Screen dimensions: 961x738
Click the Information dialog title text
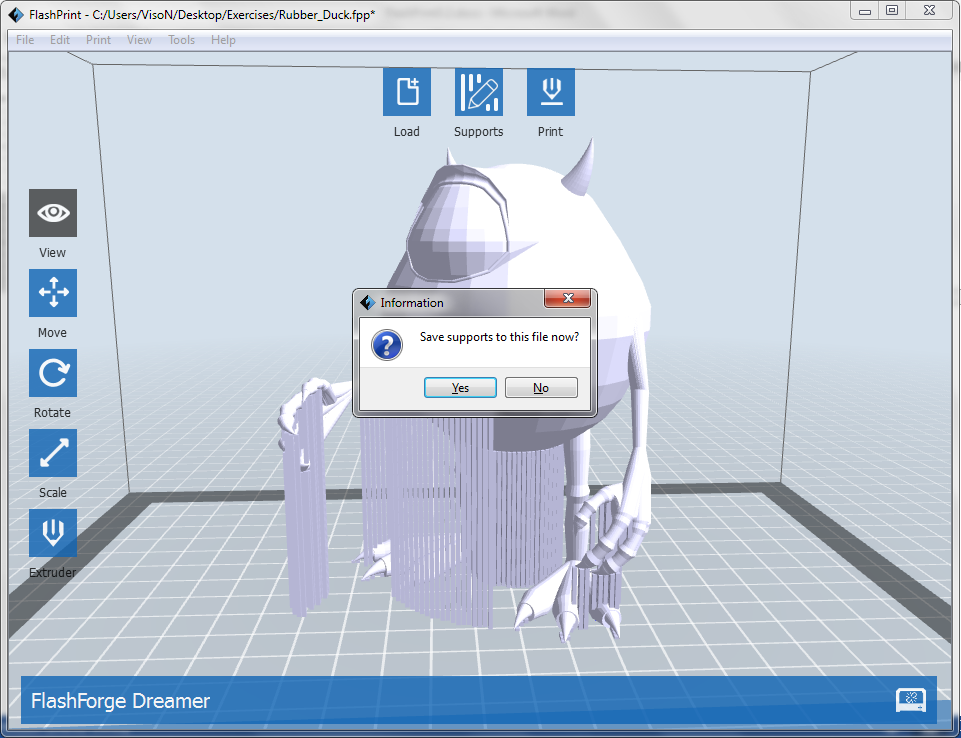[x=412, y=303]
